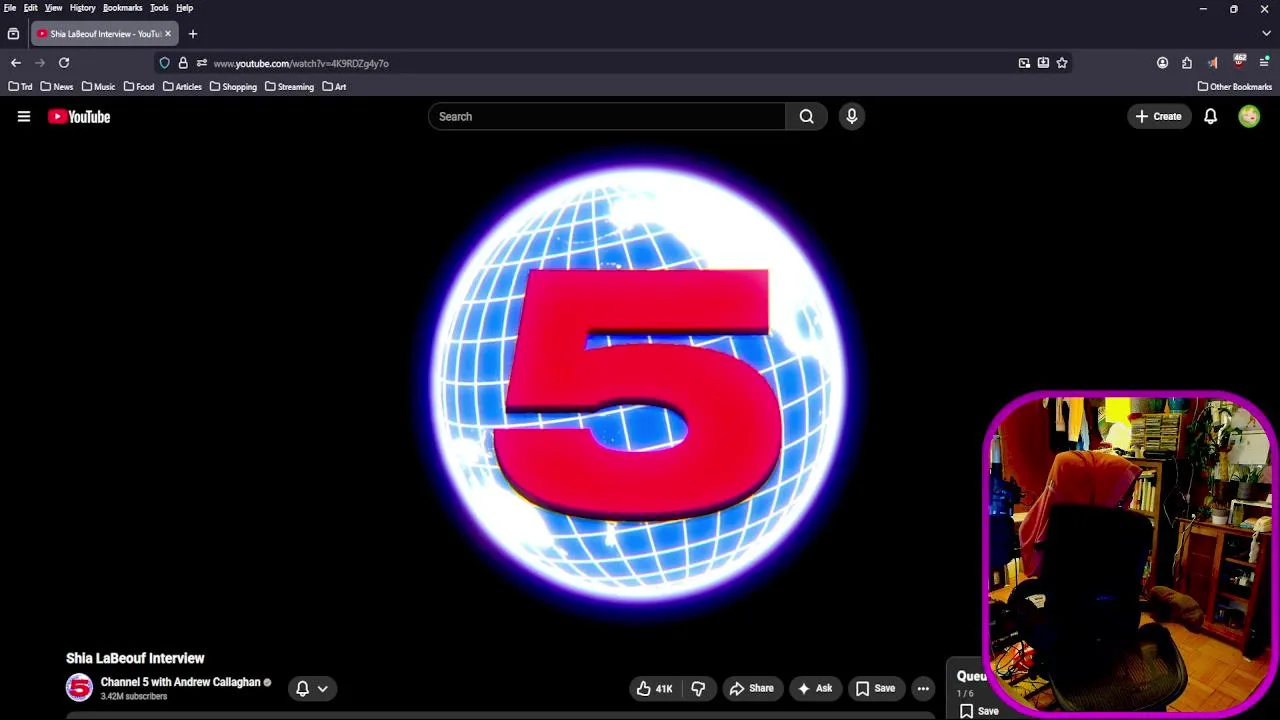
Task: Go to YouTube home via logo
Action: [79, 117]
